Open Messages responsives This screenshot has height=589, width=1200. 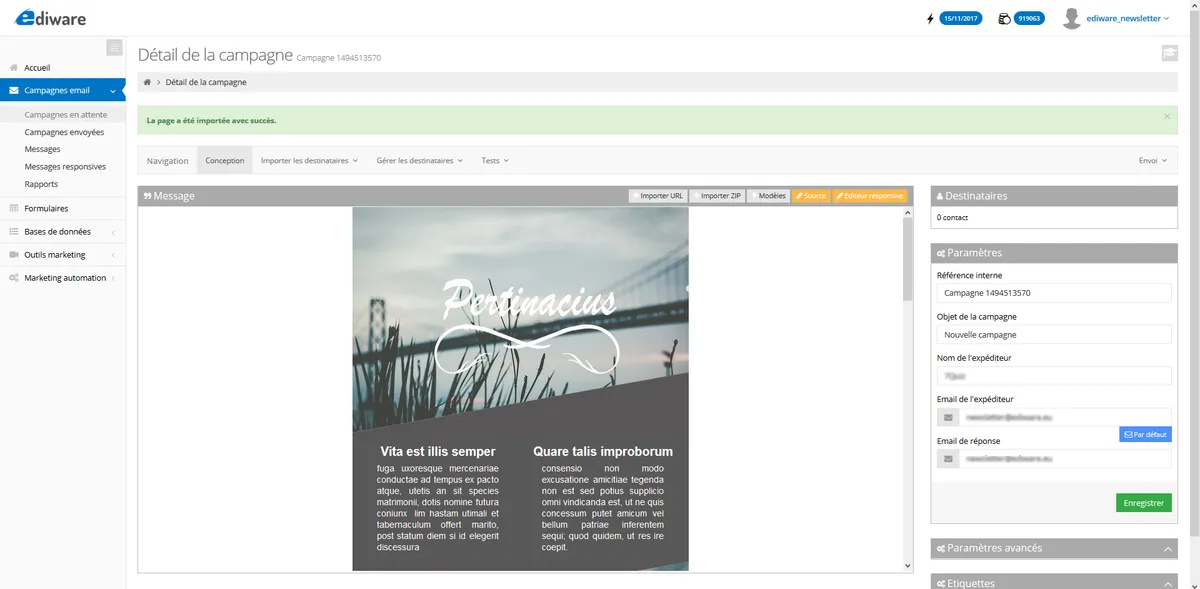pyautogui.click(x=65, y=167)
